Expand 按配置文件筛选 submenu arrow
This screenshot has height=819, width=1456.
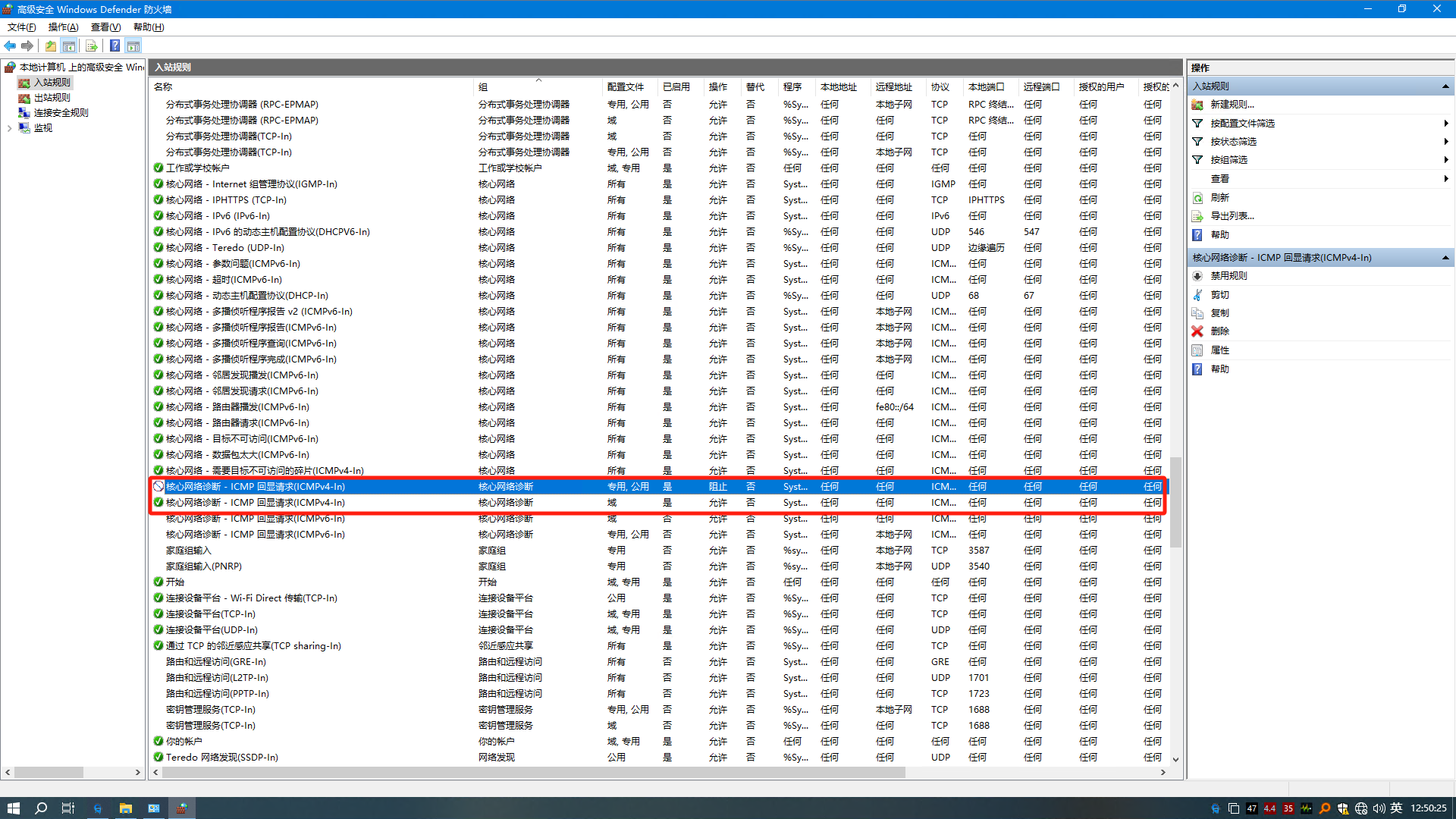coord(1445,123)
